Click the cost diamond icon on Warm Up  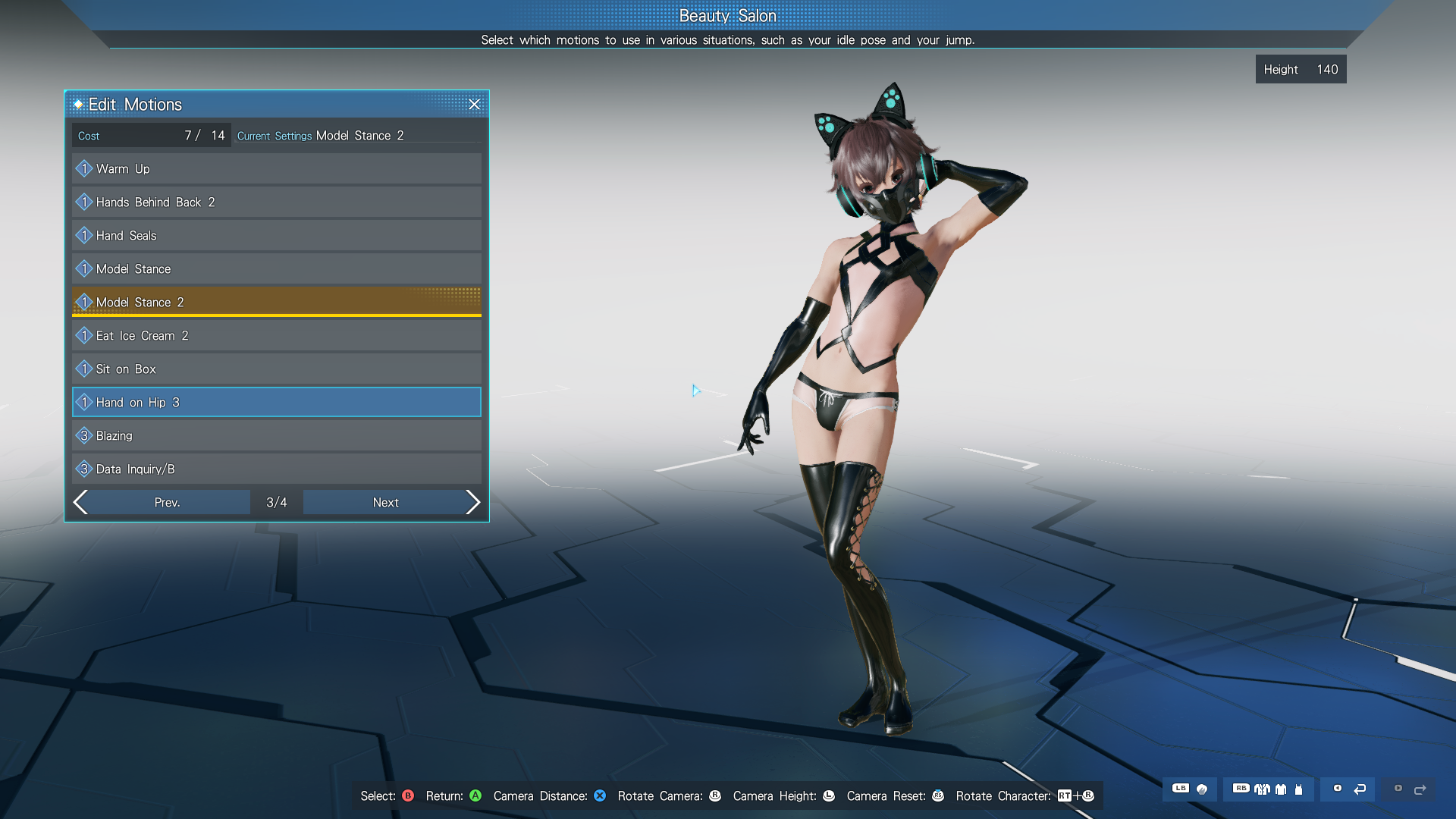84,168
